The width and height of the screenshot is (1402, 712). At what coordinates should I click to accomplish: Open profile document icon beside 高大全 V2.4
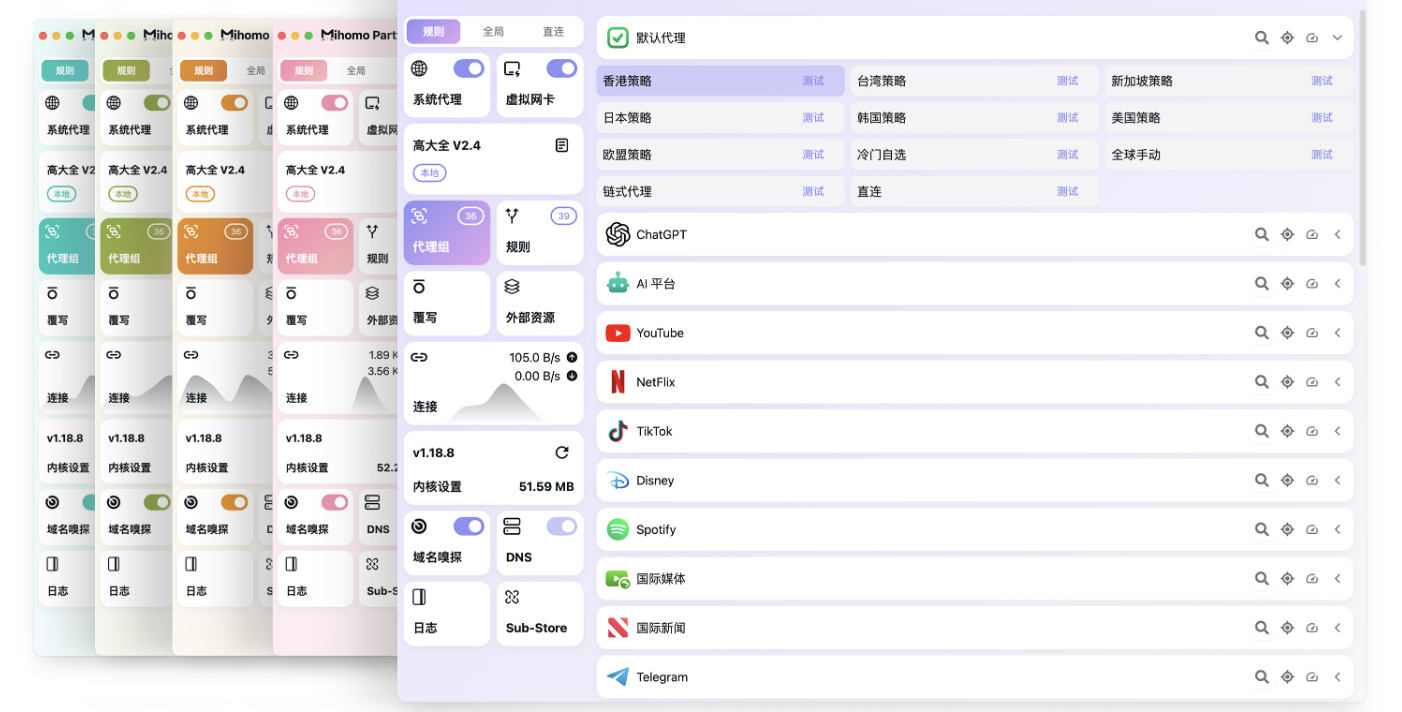point(562,146)
